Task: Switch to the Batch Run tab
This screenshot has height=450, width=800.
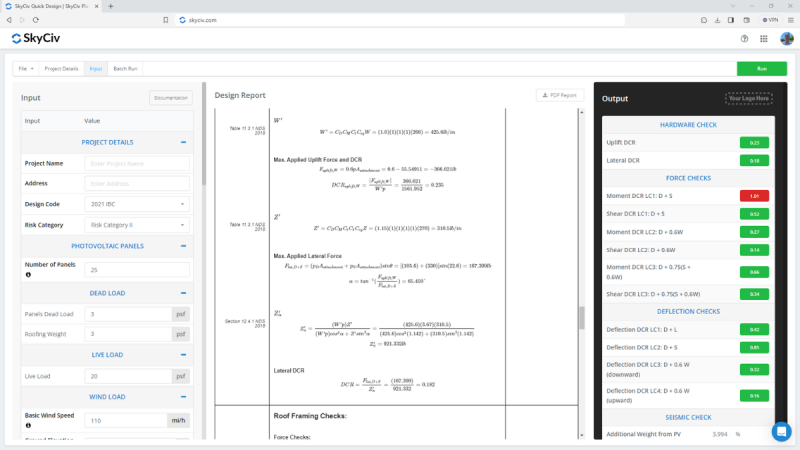Action: 126,69
